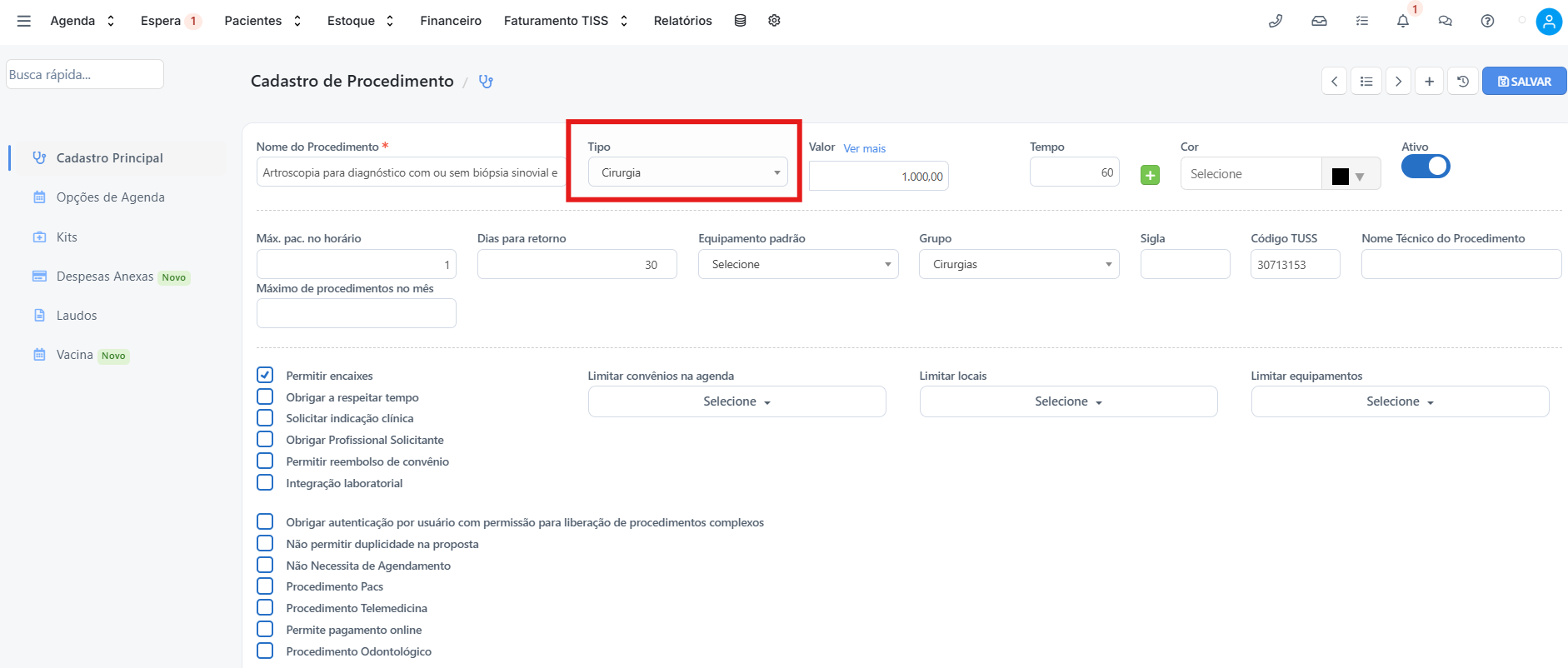Go to the next procedure record
The image size is (1568, 668).
coord(1398,82)
